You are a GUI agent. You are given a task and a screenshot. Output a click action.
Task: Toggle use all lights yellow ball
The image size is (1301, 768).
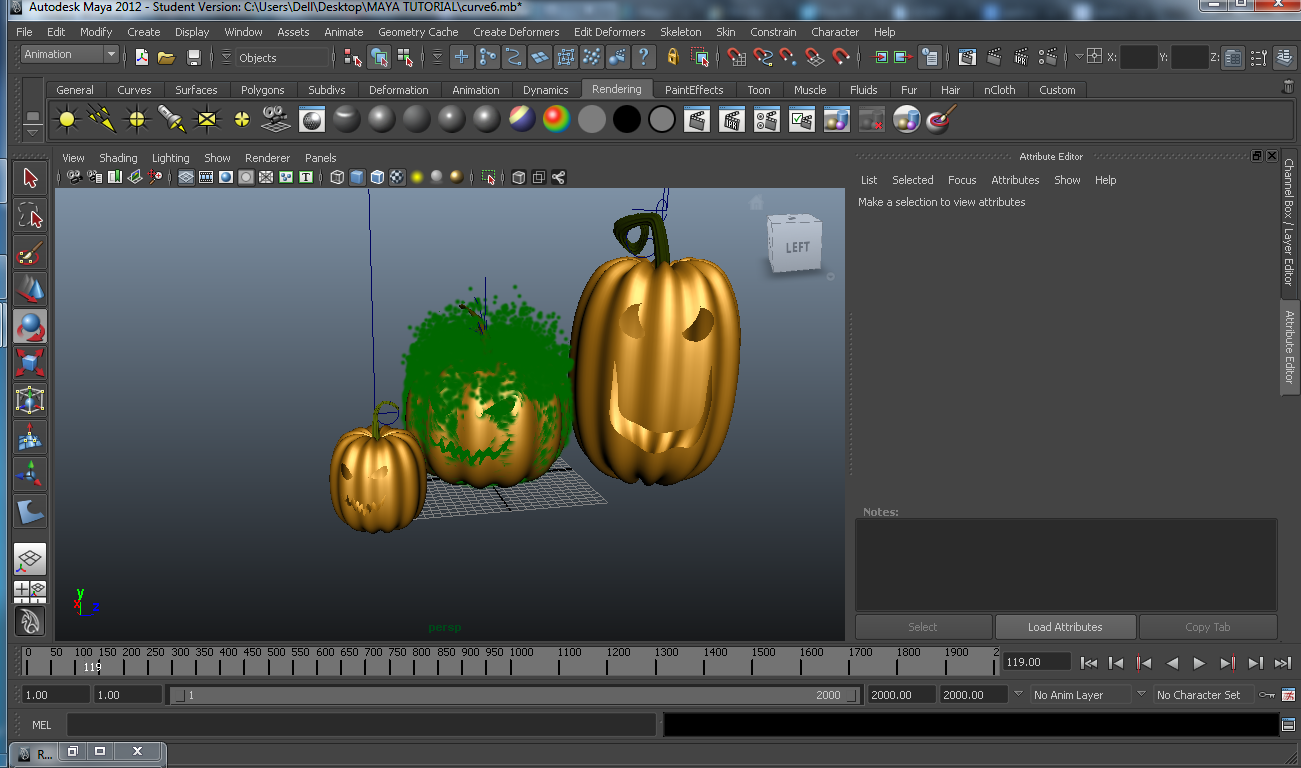[x=417, y=177]
